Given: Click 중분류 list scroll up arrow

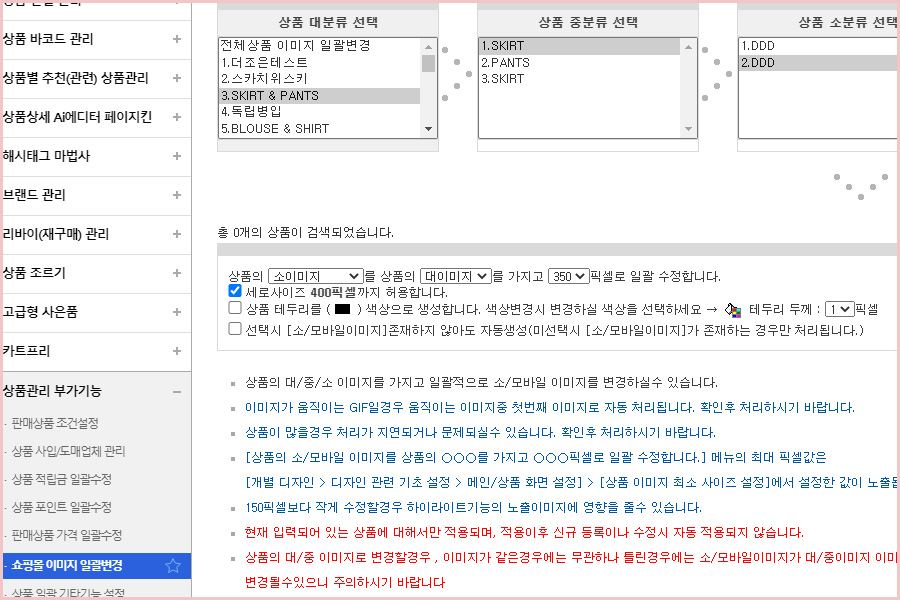Looking at the screenshot, I should (x=688, y=46).
